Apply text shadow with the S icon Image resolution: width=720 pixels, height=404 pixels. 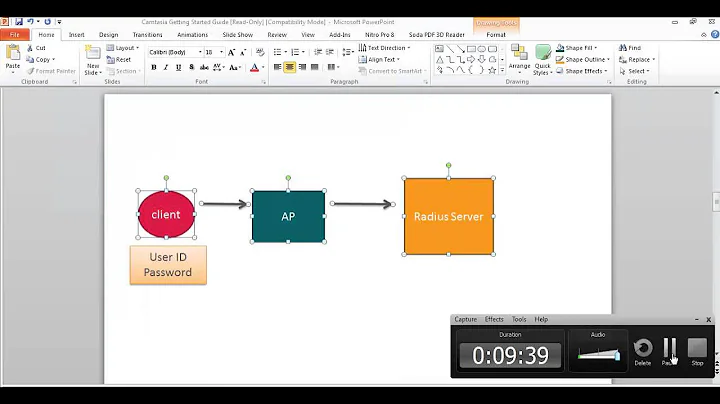[x=191, y=67]
